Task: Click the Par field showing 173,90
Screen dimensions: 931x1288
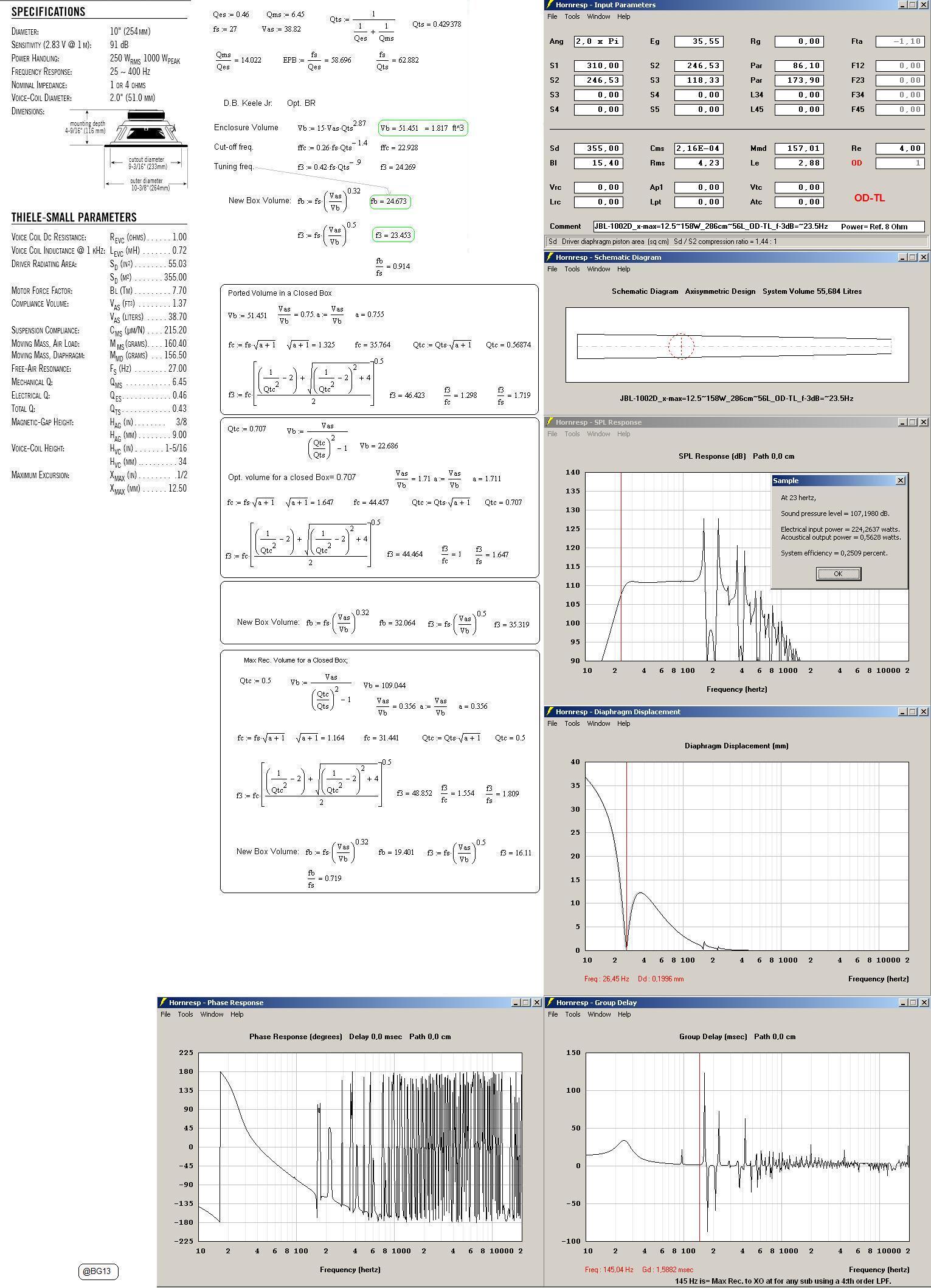Action: point(799,80)
